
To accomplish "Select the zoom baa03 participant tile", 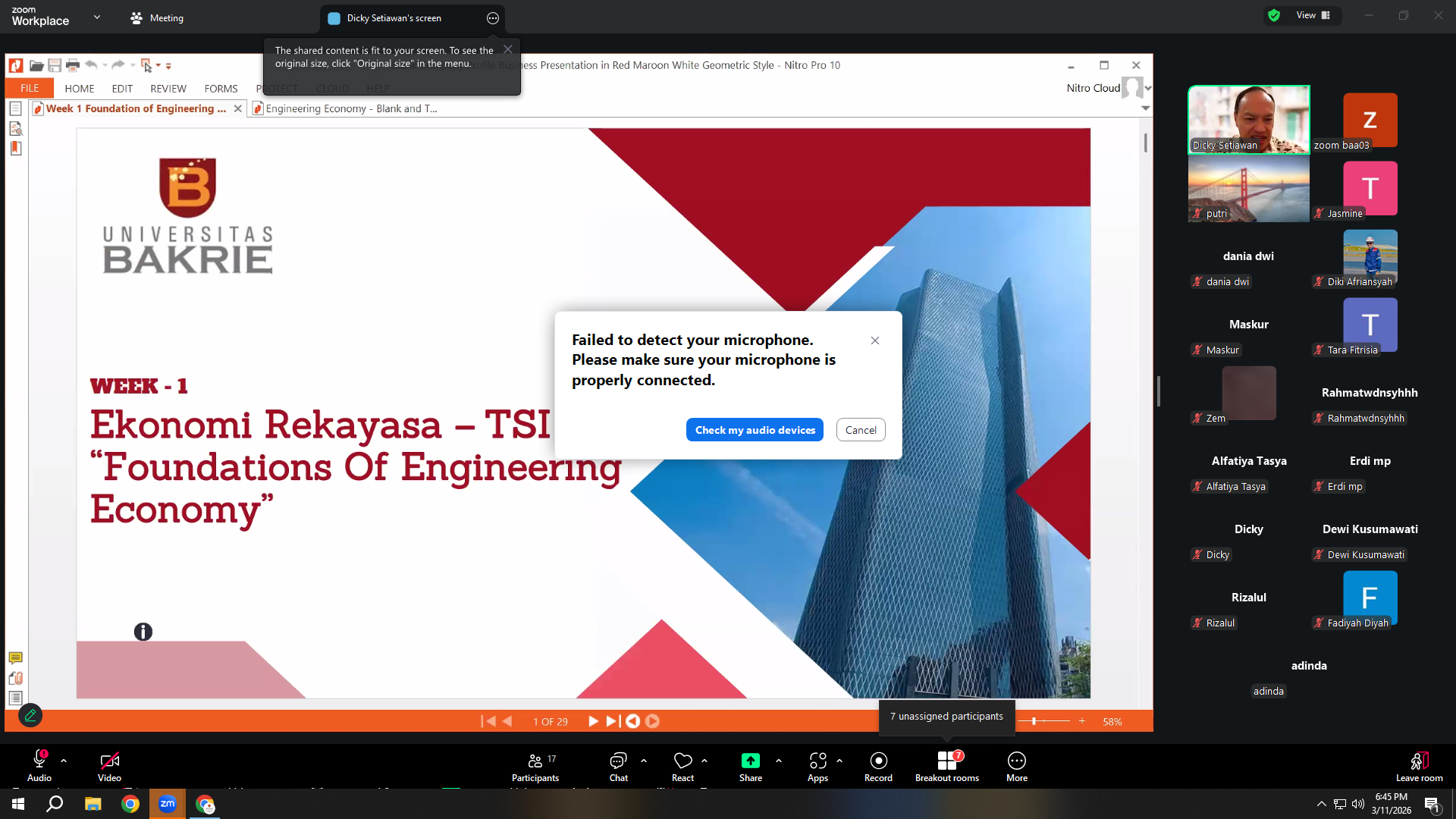I will click(1370, 120).
